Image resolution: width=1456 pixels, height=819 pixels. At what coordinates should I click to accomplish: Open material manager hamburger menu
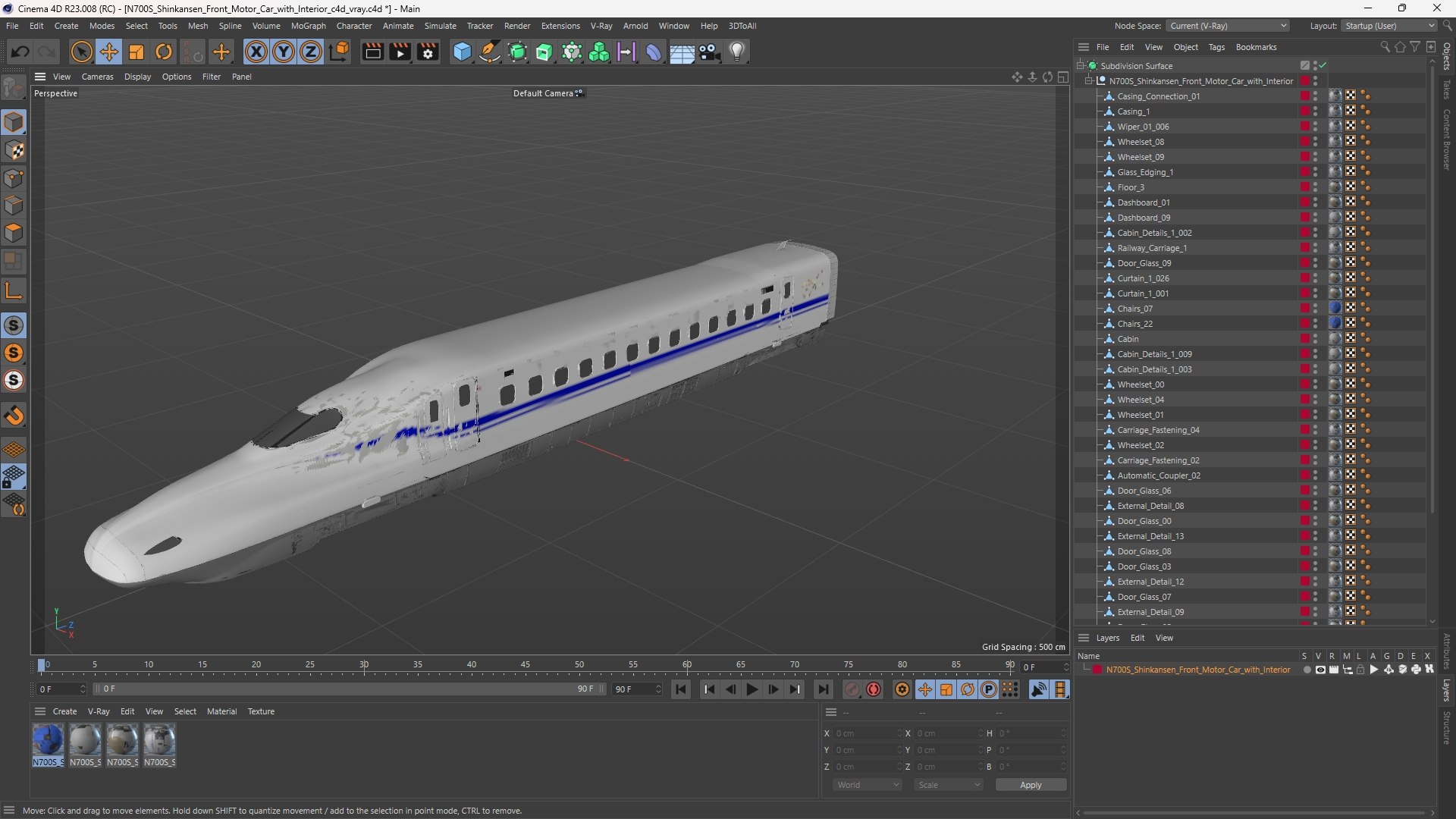pyautogui.click(x=40, y=711)
